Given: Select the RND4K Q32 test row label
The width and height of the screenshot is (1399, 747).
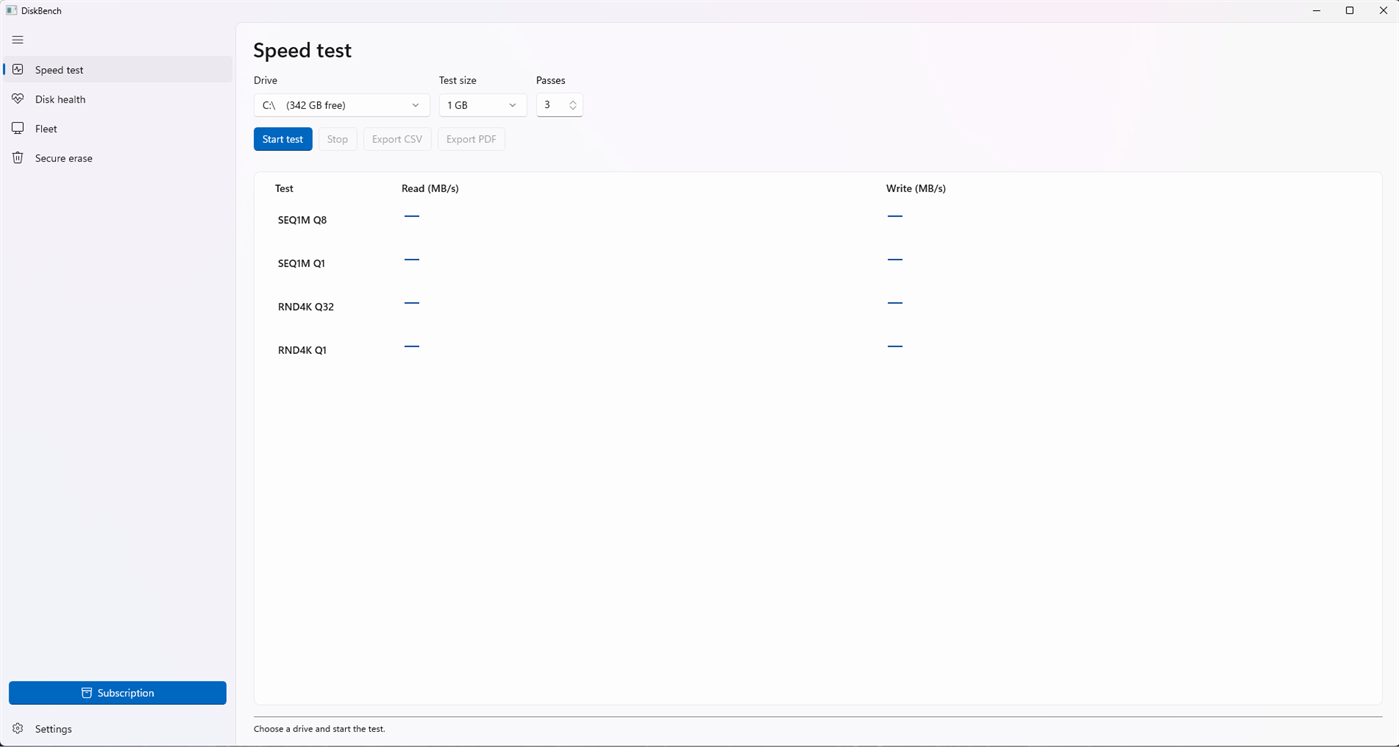Looking at the screenshot, I should [306, 307].
